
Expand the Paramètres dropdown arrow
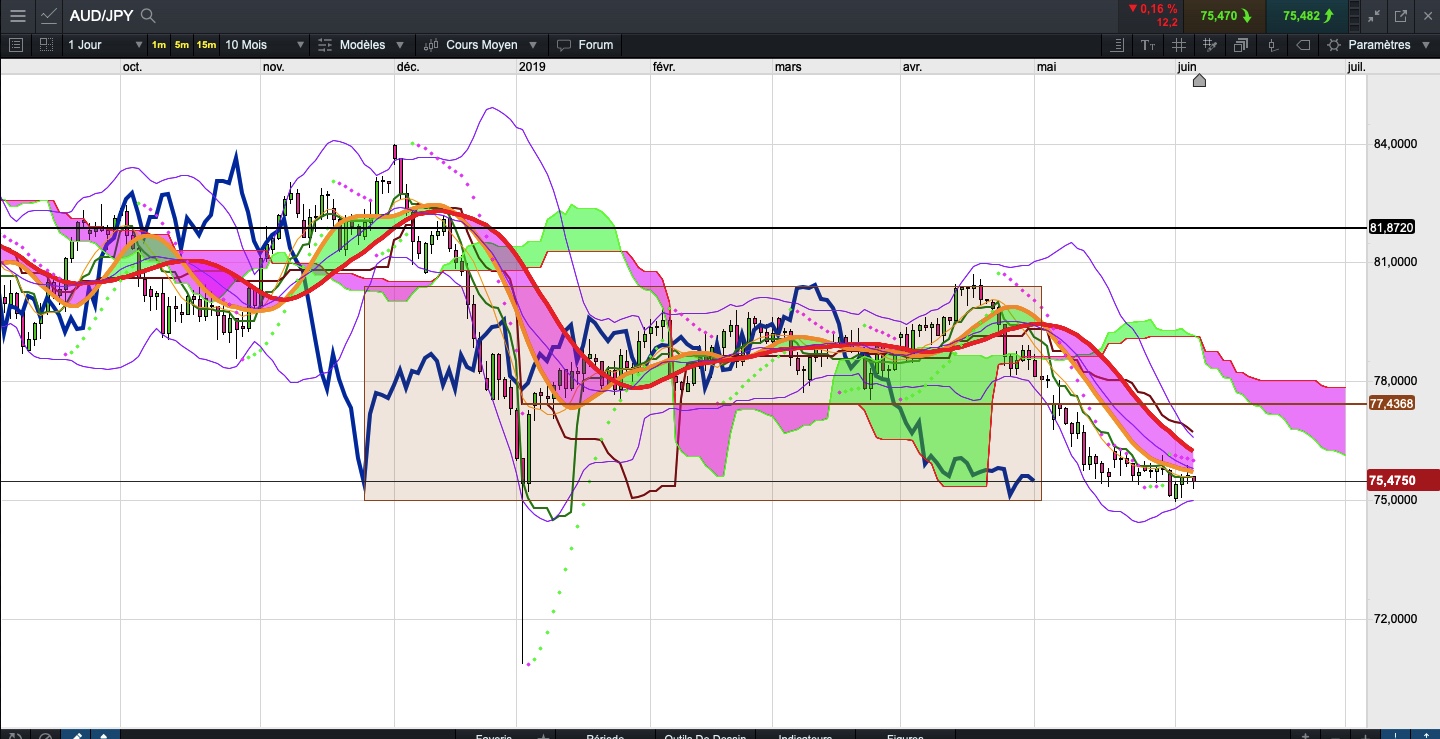click(x=1424, y=45)
